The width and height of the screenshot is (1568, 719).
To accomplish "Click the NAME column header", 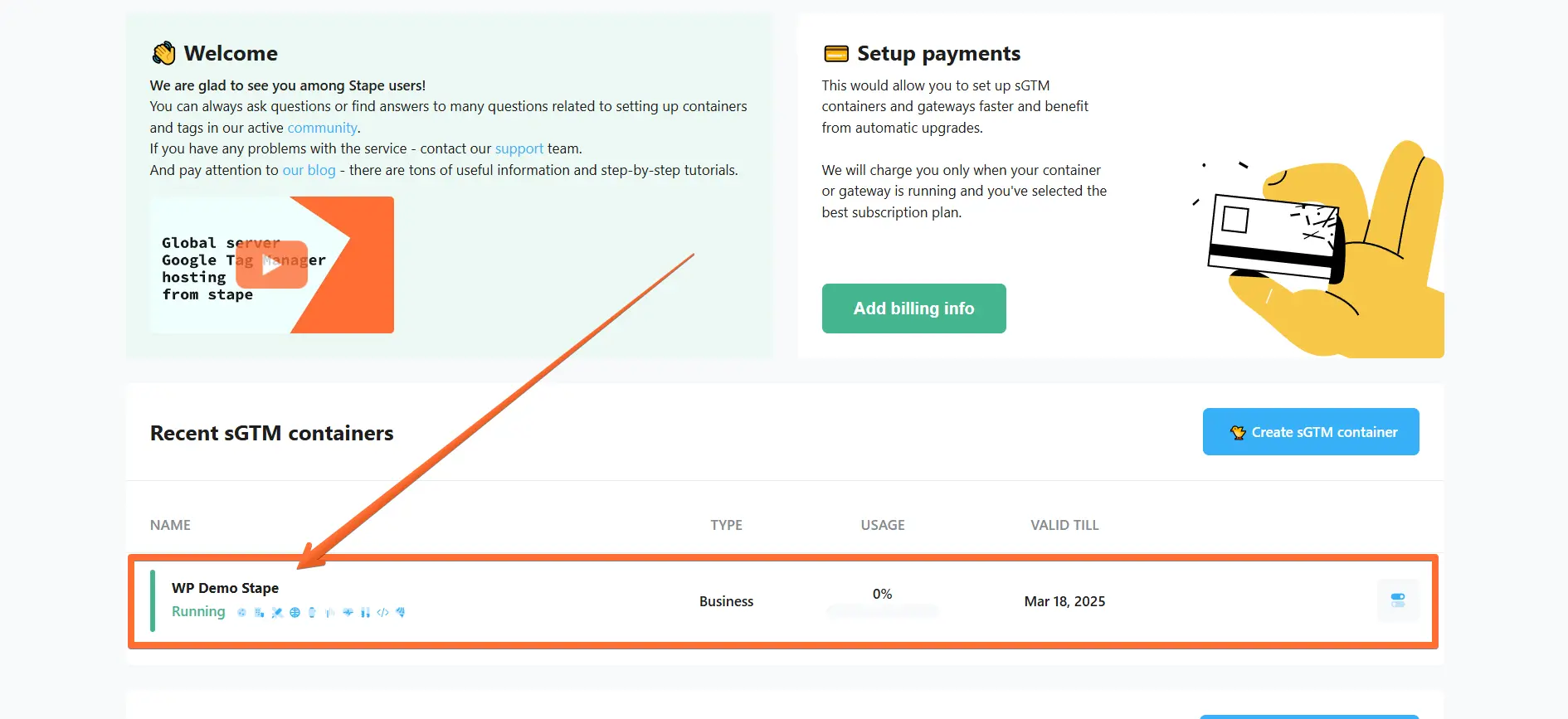I will pyautogui.click(x=170, y=525).
